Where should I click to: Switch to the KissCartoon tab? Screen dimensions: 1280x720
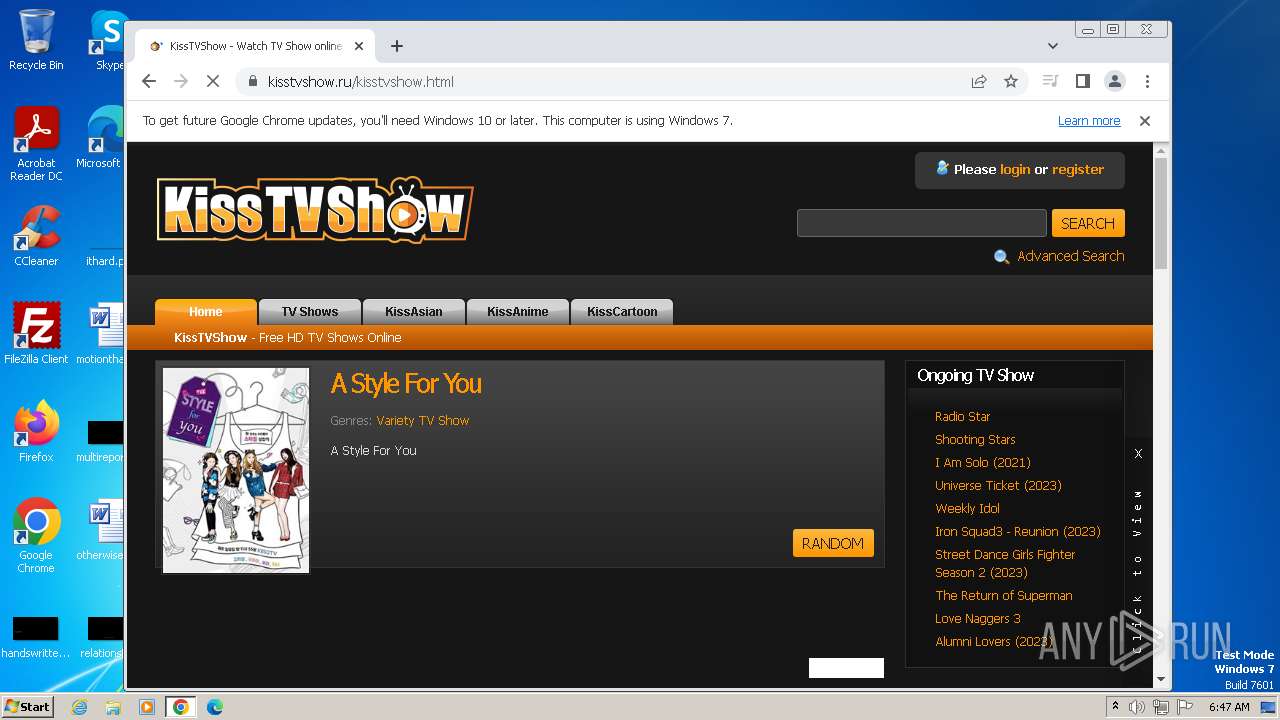point(622,311)
